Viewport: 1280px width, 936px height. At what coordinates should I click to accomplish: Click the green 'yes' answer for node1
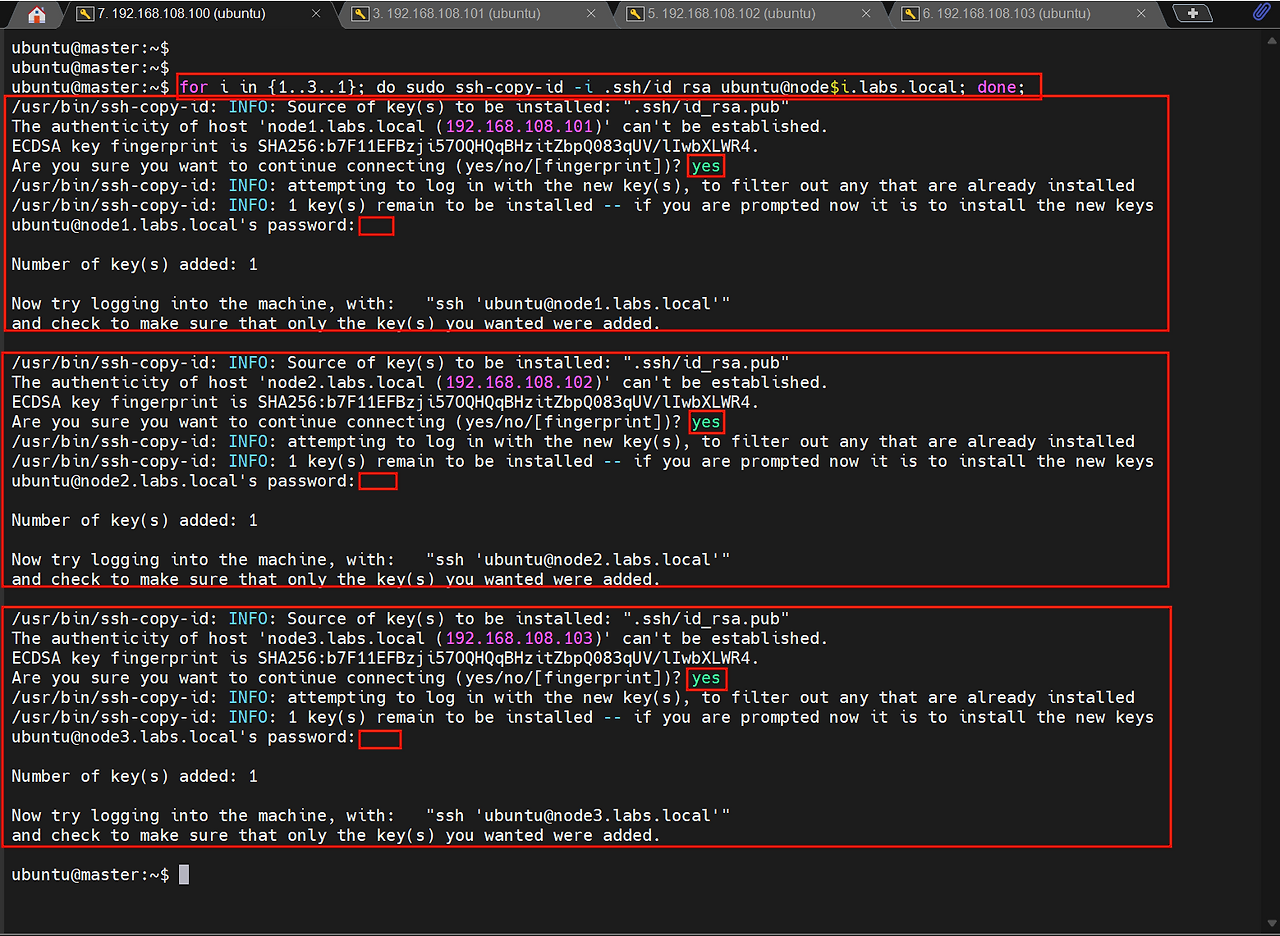click(706, 166)
